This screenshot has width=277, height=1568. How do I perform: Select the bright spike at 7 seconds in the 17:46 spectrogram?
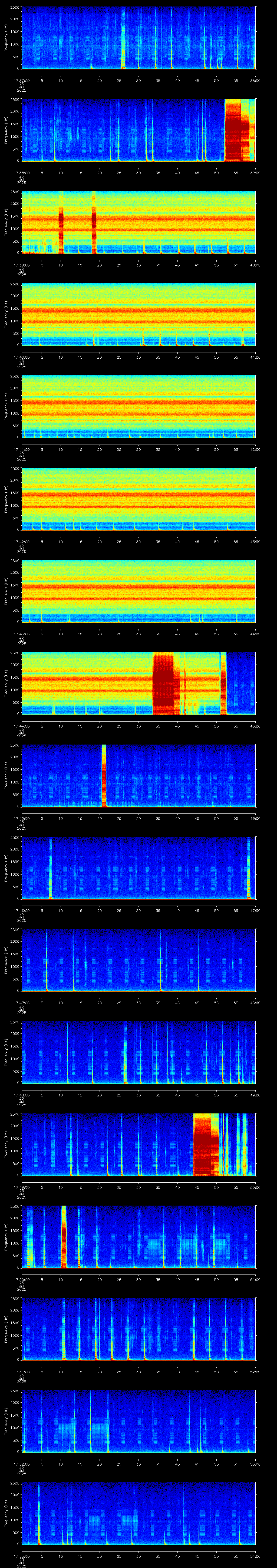(51, 868)
